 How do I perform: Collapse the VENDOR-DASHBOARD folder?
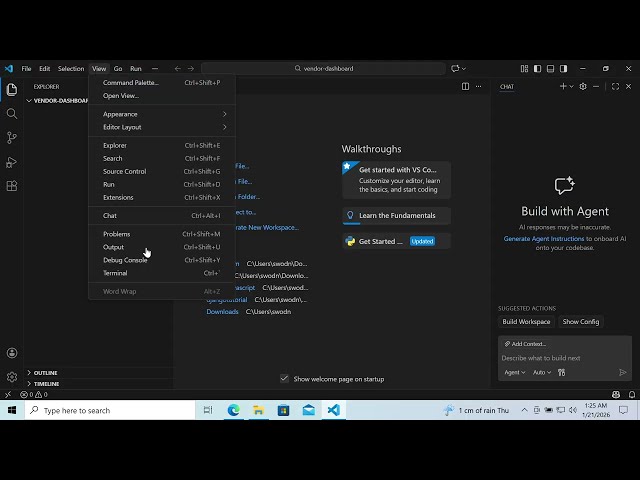tap(57, 101)
